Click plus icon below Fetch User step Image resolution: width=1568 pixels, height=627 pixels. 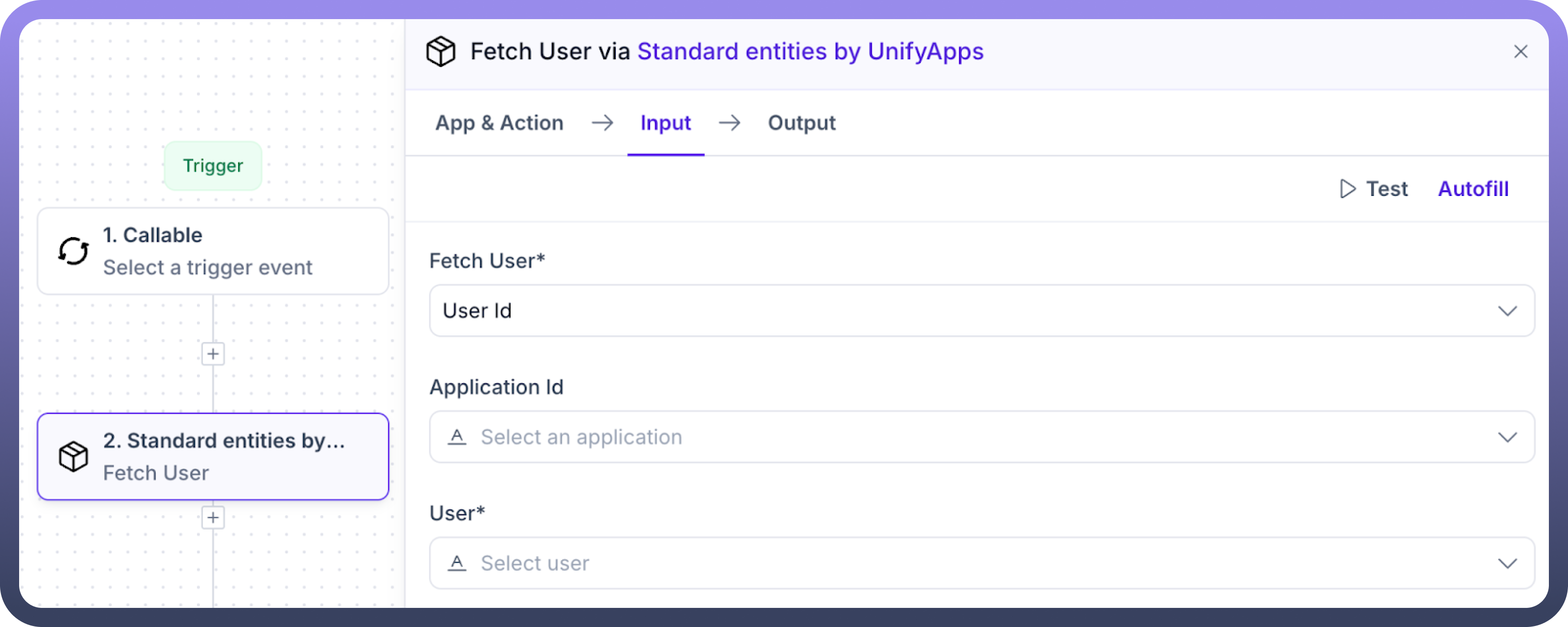point(213,518)
